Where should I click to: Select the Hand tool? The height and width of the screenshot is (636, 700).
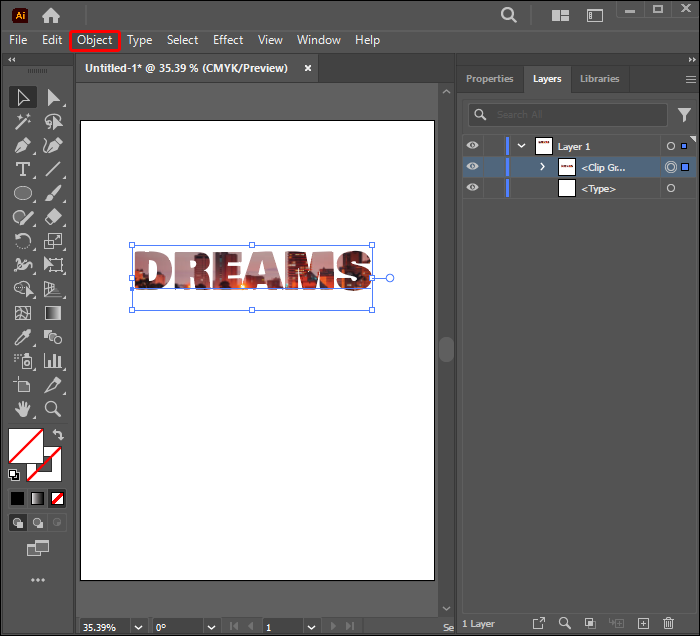(x=23, y=409)
